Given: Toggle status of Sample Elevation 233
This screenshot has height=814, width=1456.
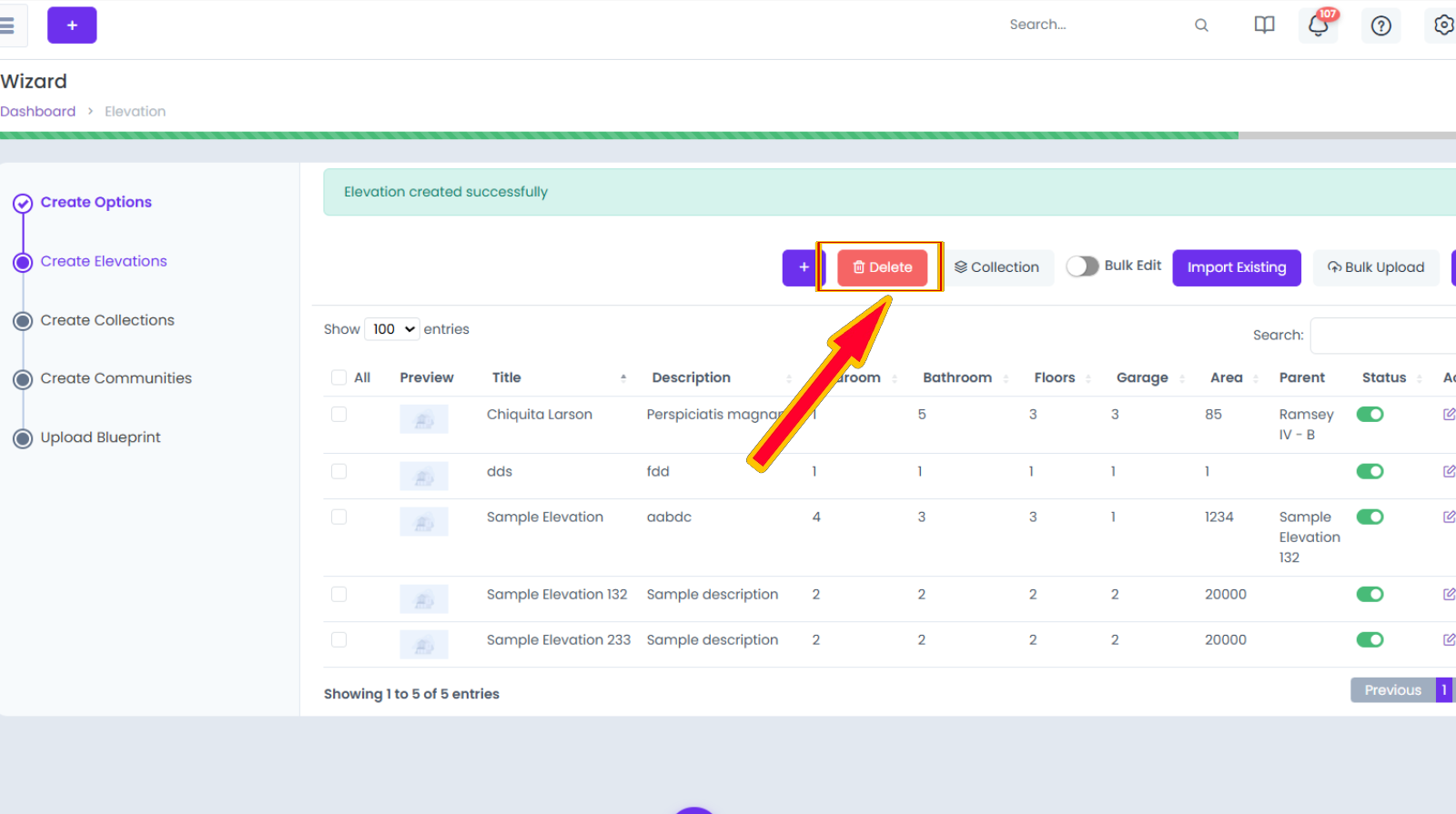Looking at the screenshot, I should click(1370, 639).
